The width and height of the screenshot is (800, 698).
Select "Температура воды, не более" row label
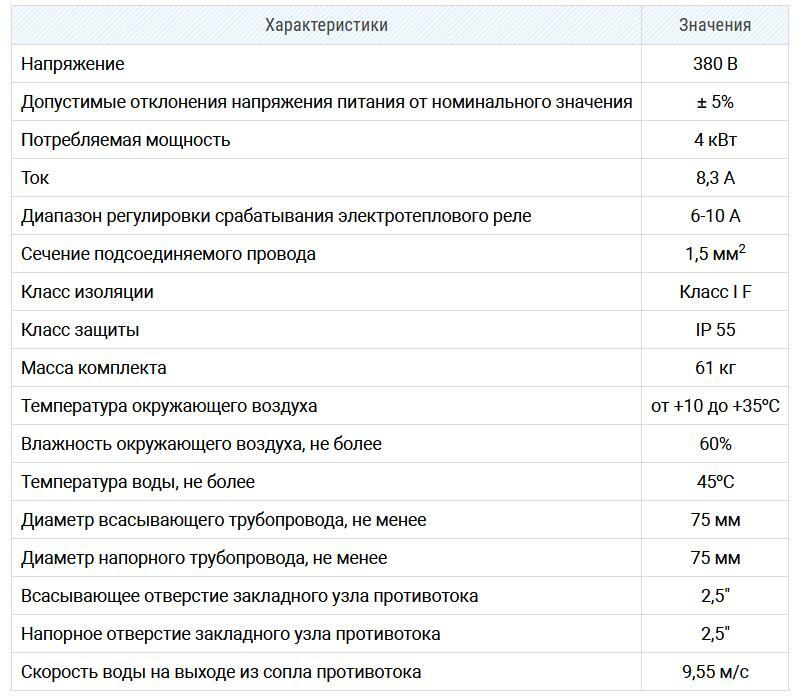tap(138, 482)
